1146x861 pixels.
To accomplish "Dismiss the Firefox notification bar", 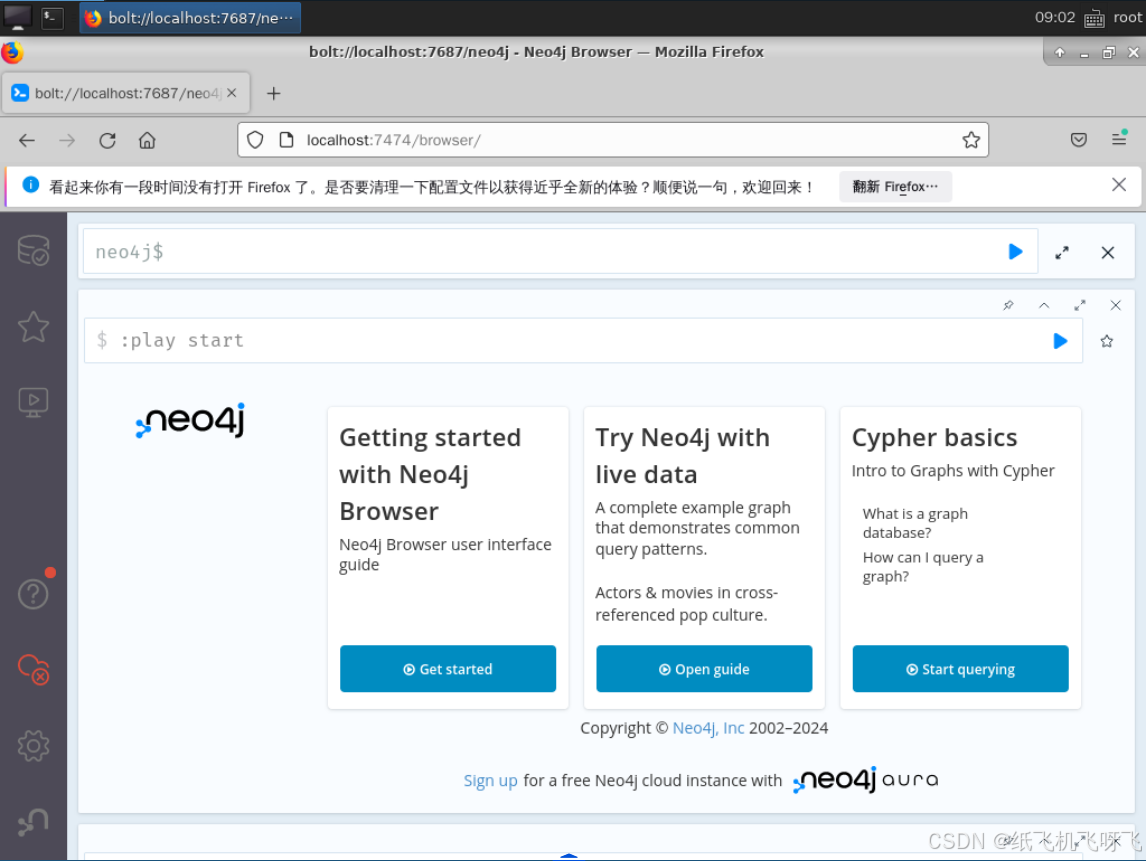I will 1119,185.
